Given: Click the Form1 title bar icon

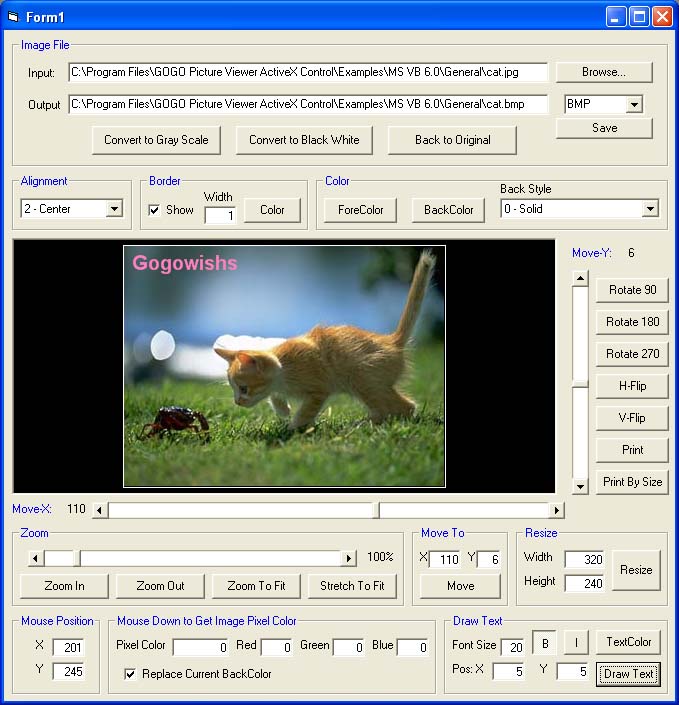Looking at the screenshot, I should 13,17.
